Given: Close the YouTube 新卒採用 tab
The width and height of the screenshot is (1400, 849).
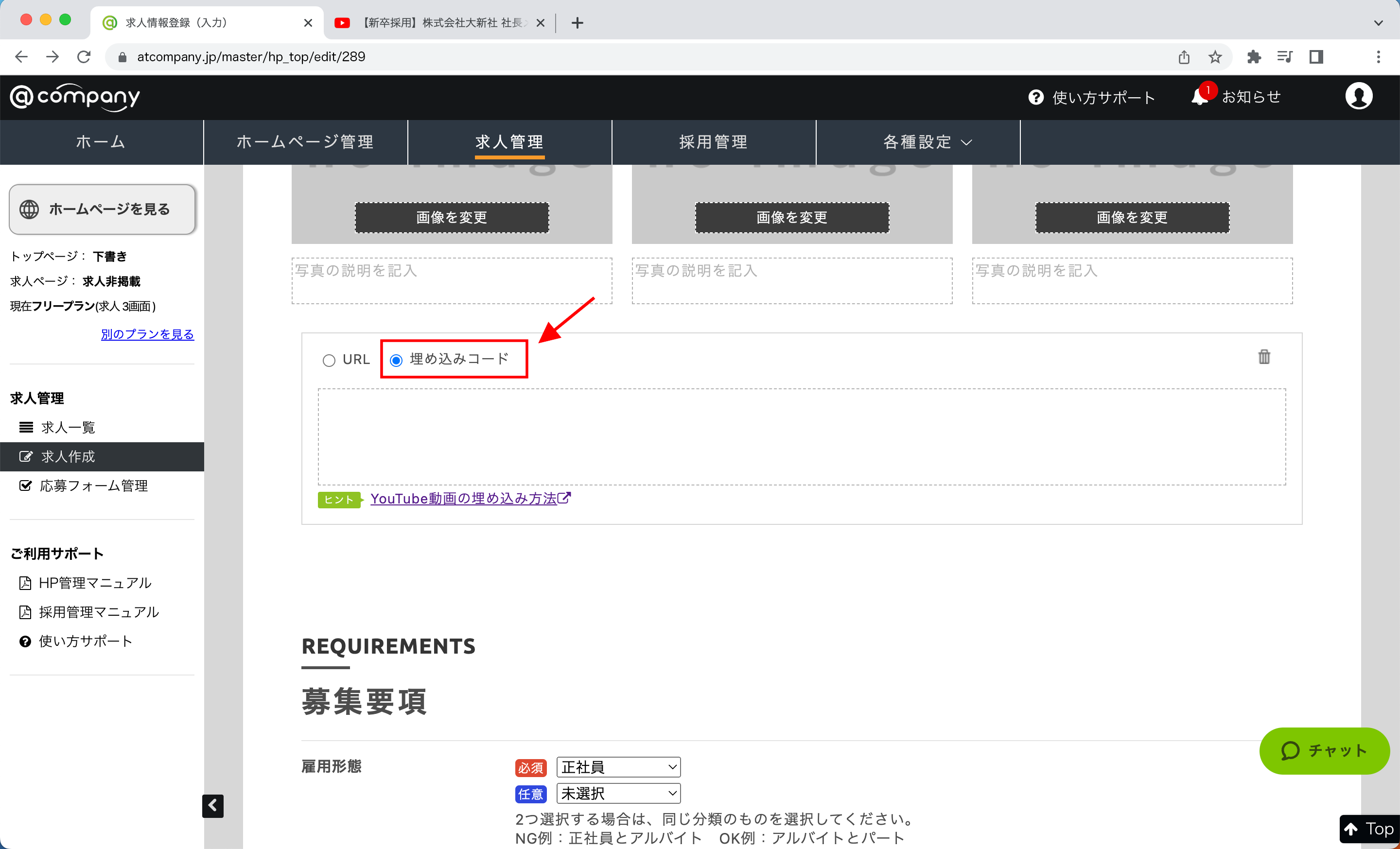Looking at the screenshot, I should click(541, 23).
